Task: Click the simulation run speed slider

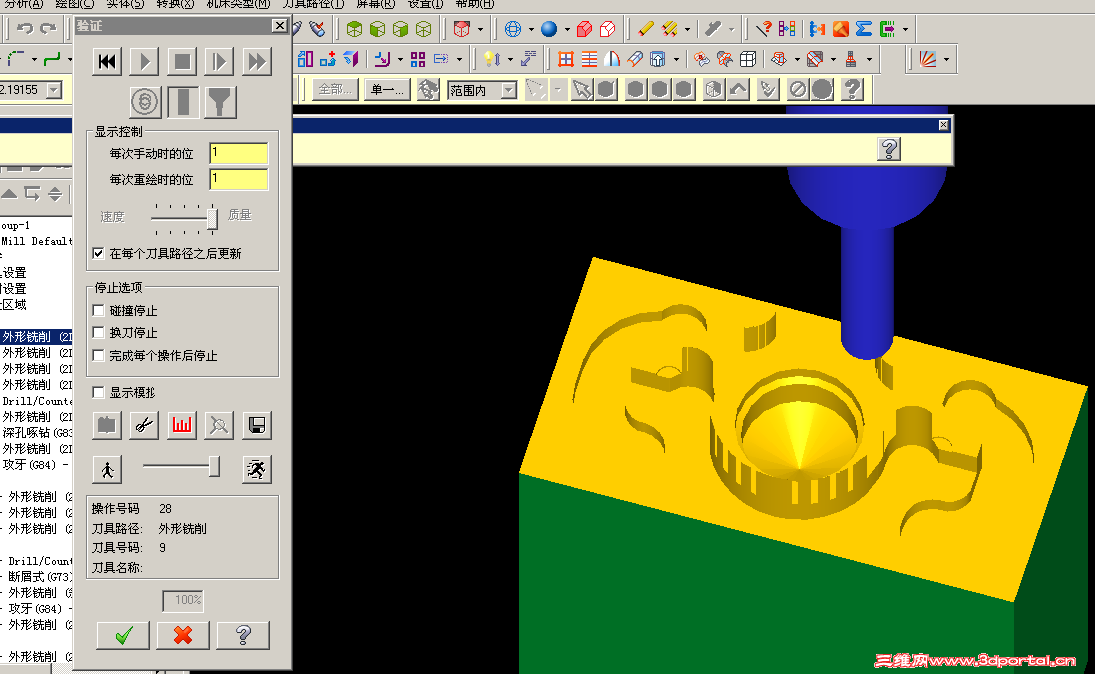Action: tap(215, 467)
